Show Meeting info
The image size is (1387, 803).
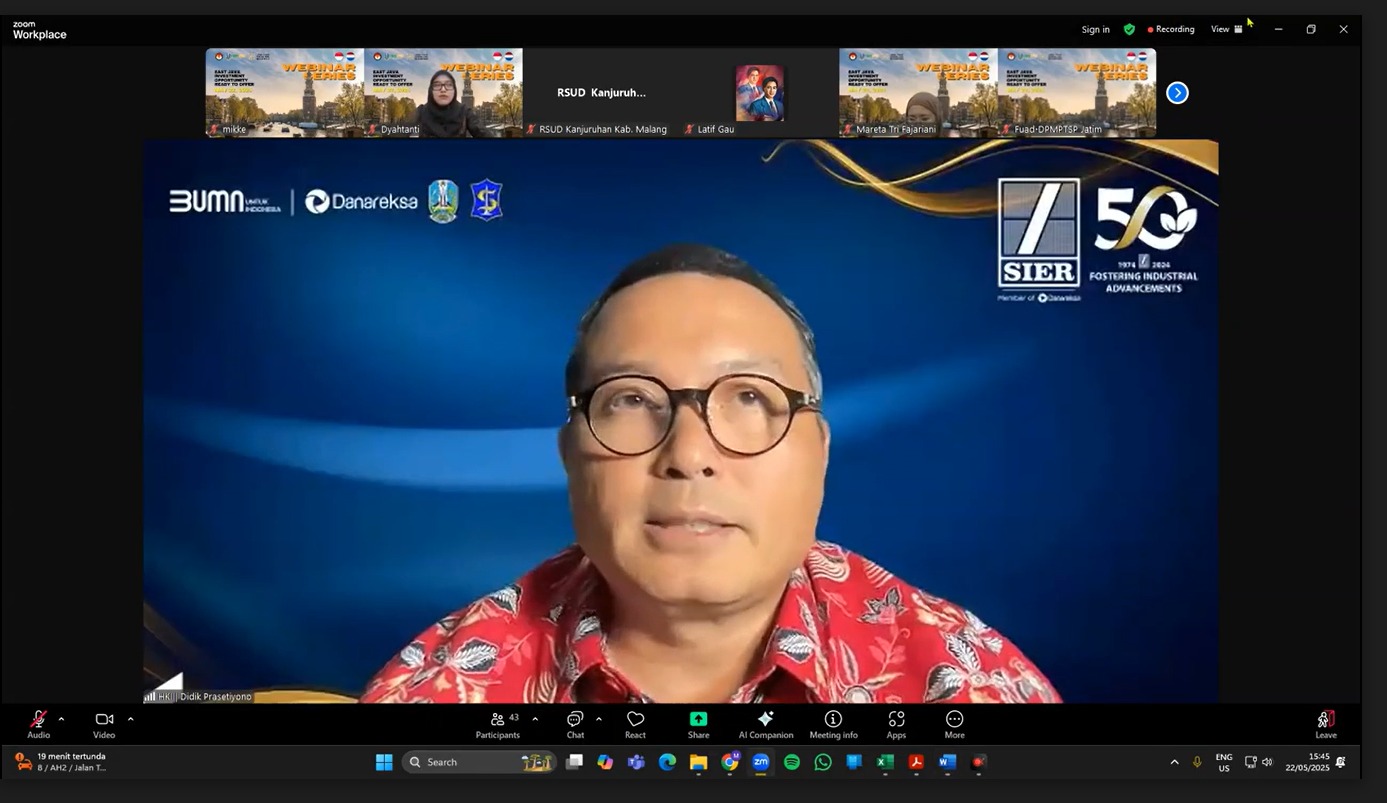(x=833, y=723)
